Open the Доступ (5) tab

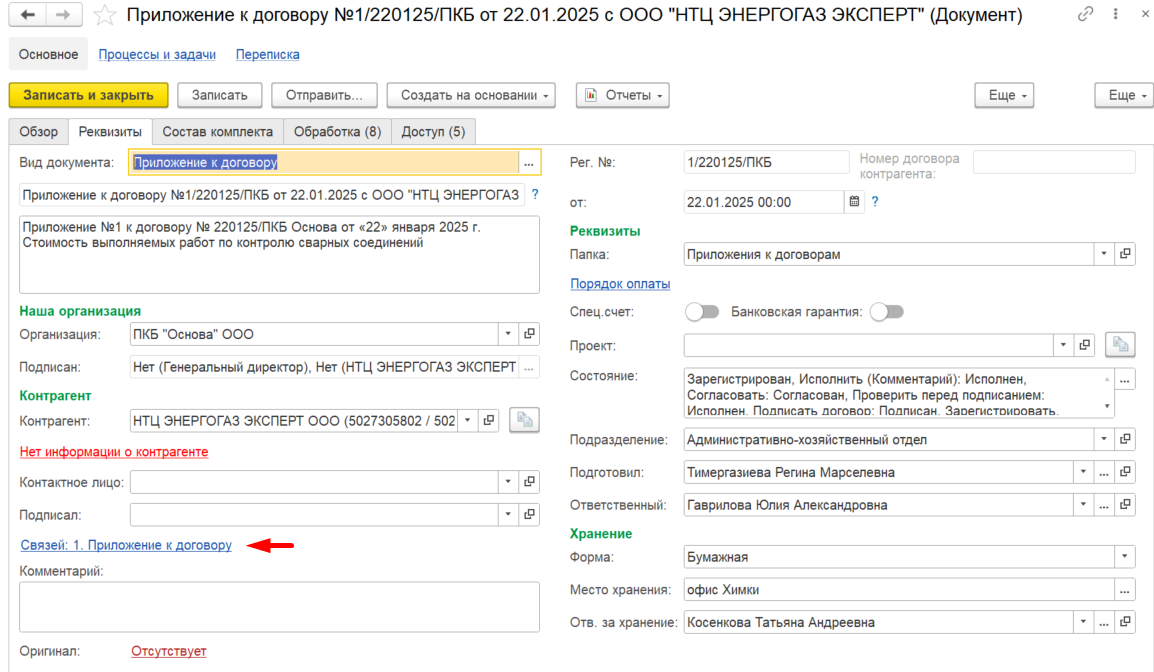433,132
